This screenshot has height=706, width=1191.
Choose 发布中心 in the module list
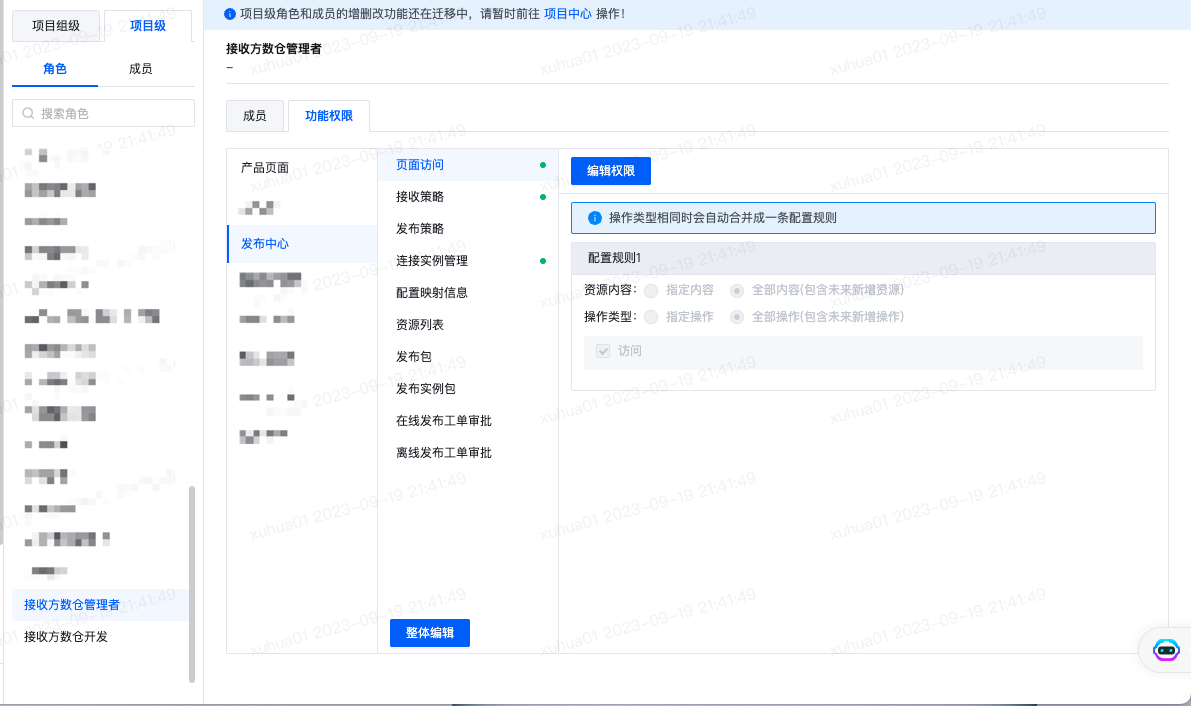click(x=302, y=244)
